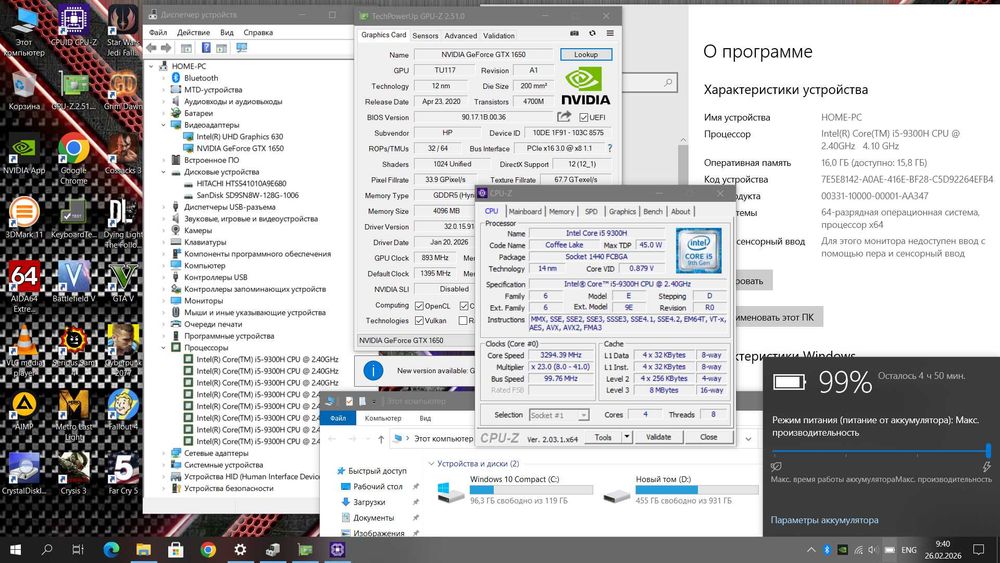
Task: Select the AIDA64 Extreme desktop icon
Action: coord(24,286)
